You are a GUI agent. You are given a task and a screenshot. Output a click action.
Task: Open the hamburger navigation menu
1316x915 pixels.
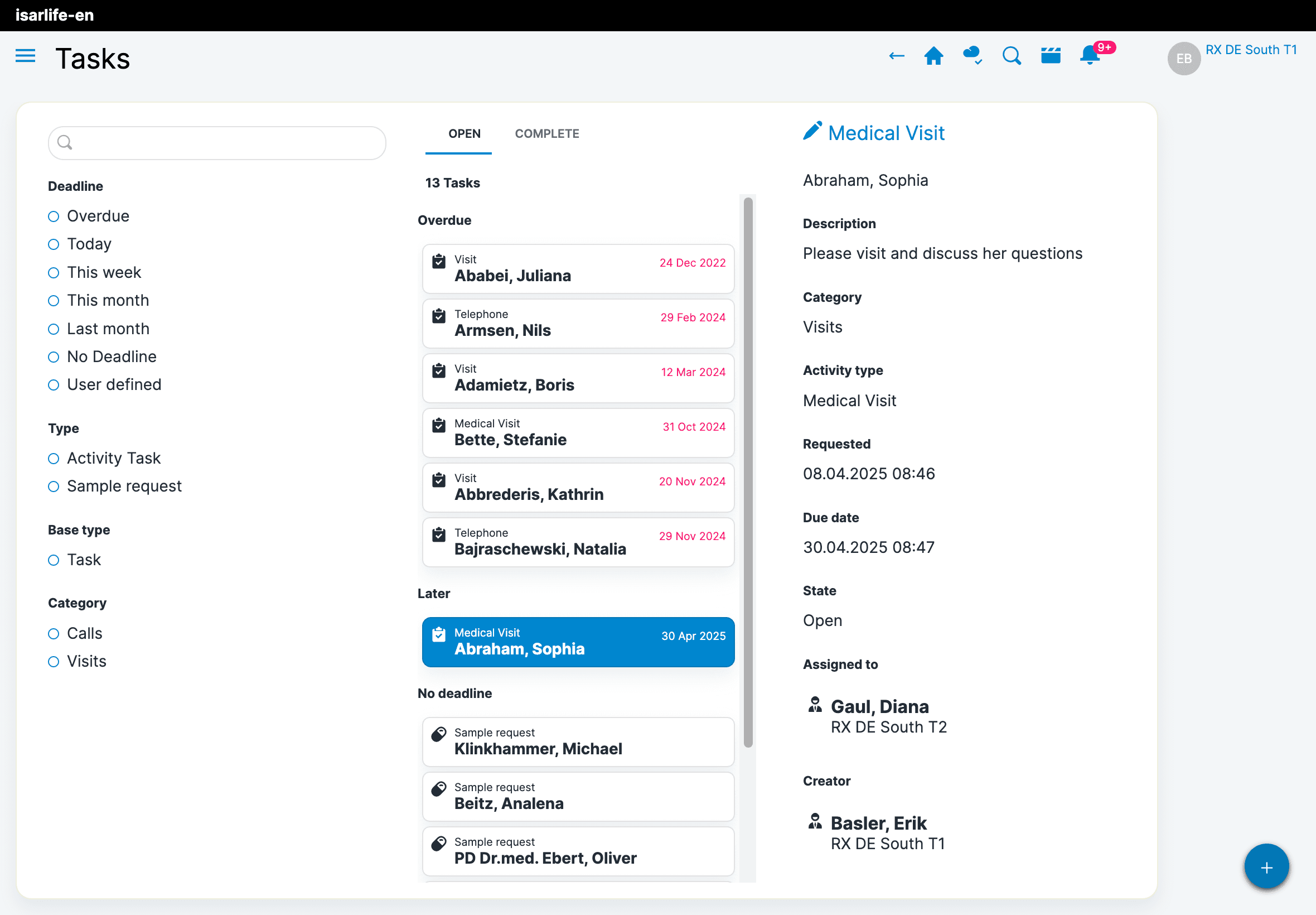click(x=25, y=56)
